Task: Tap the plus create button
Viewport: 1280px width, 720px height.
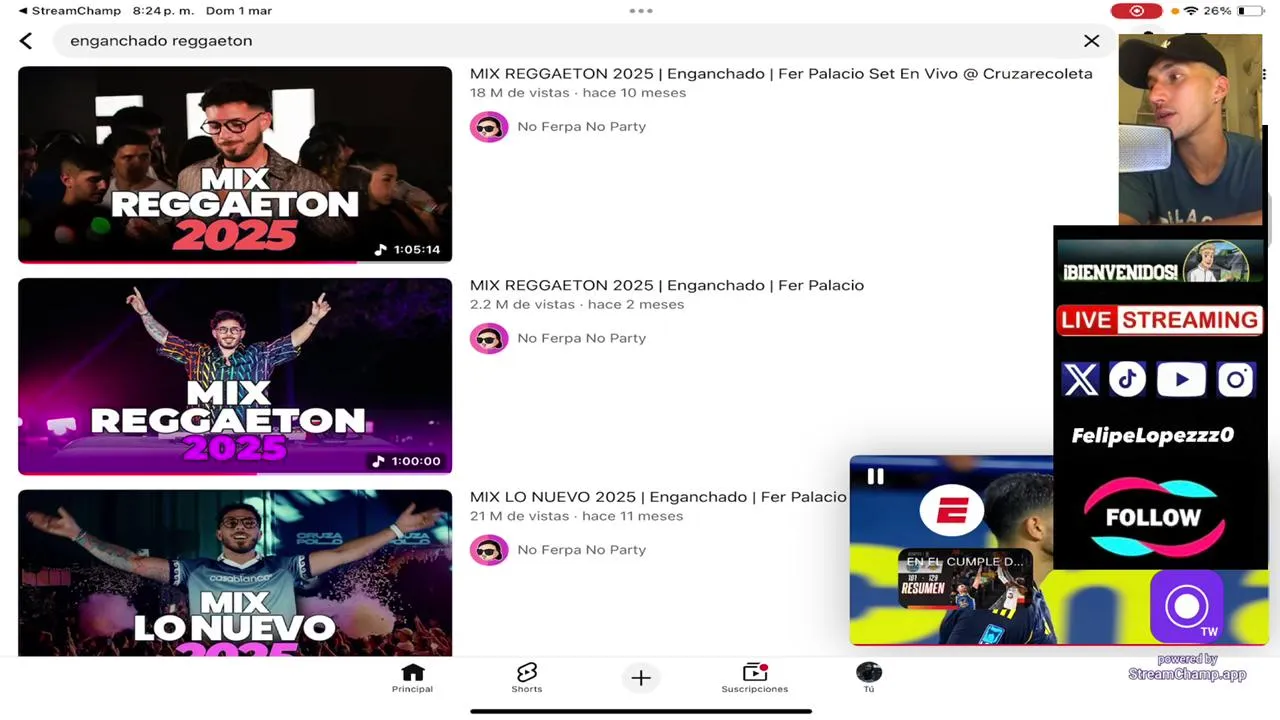Action: click(x=641, y=678)
